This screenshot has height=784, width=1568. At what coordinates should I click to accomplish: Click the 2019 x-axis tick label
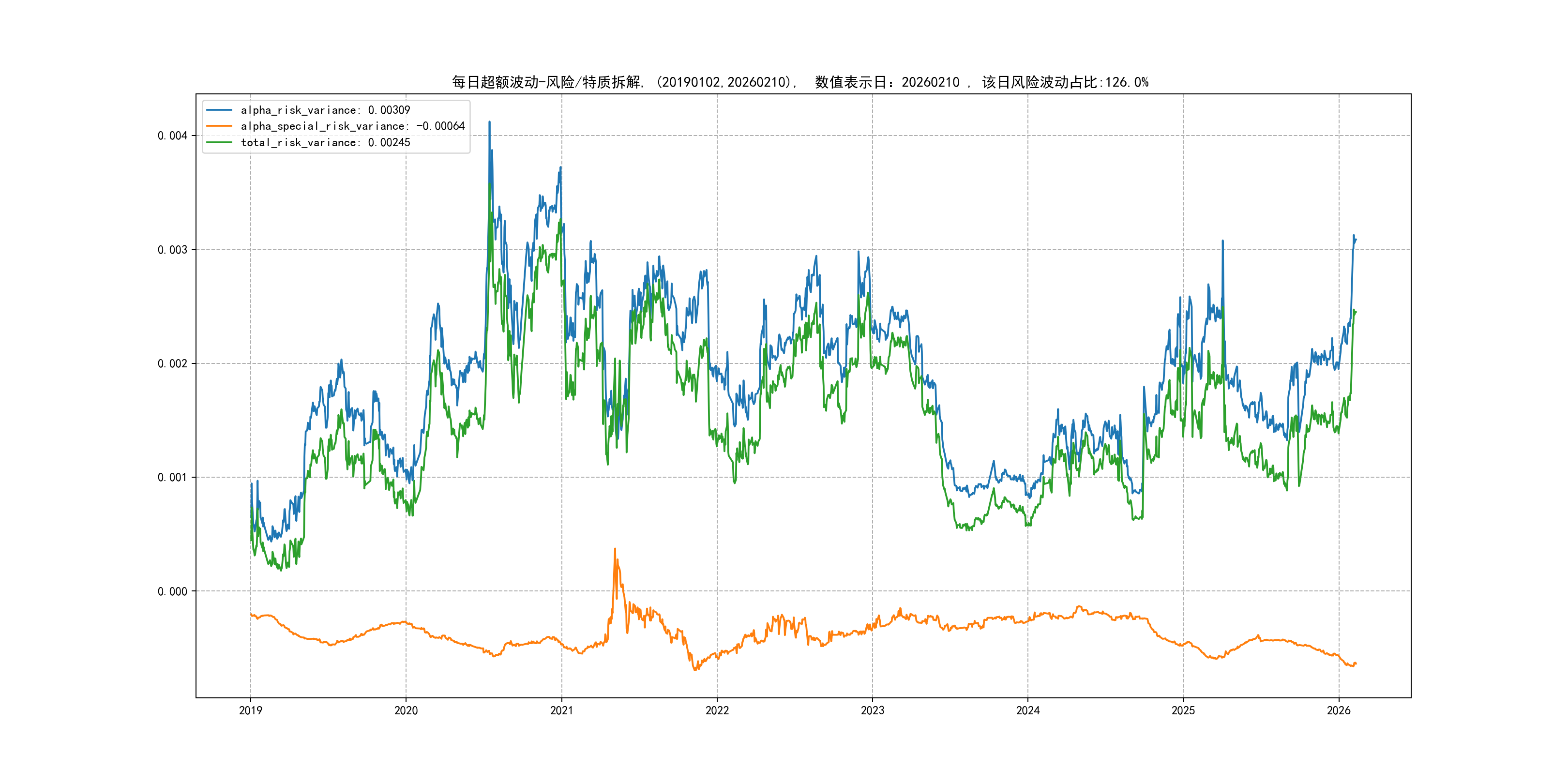pos(250,710)
